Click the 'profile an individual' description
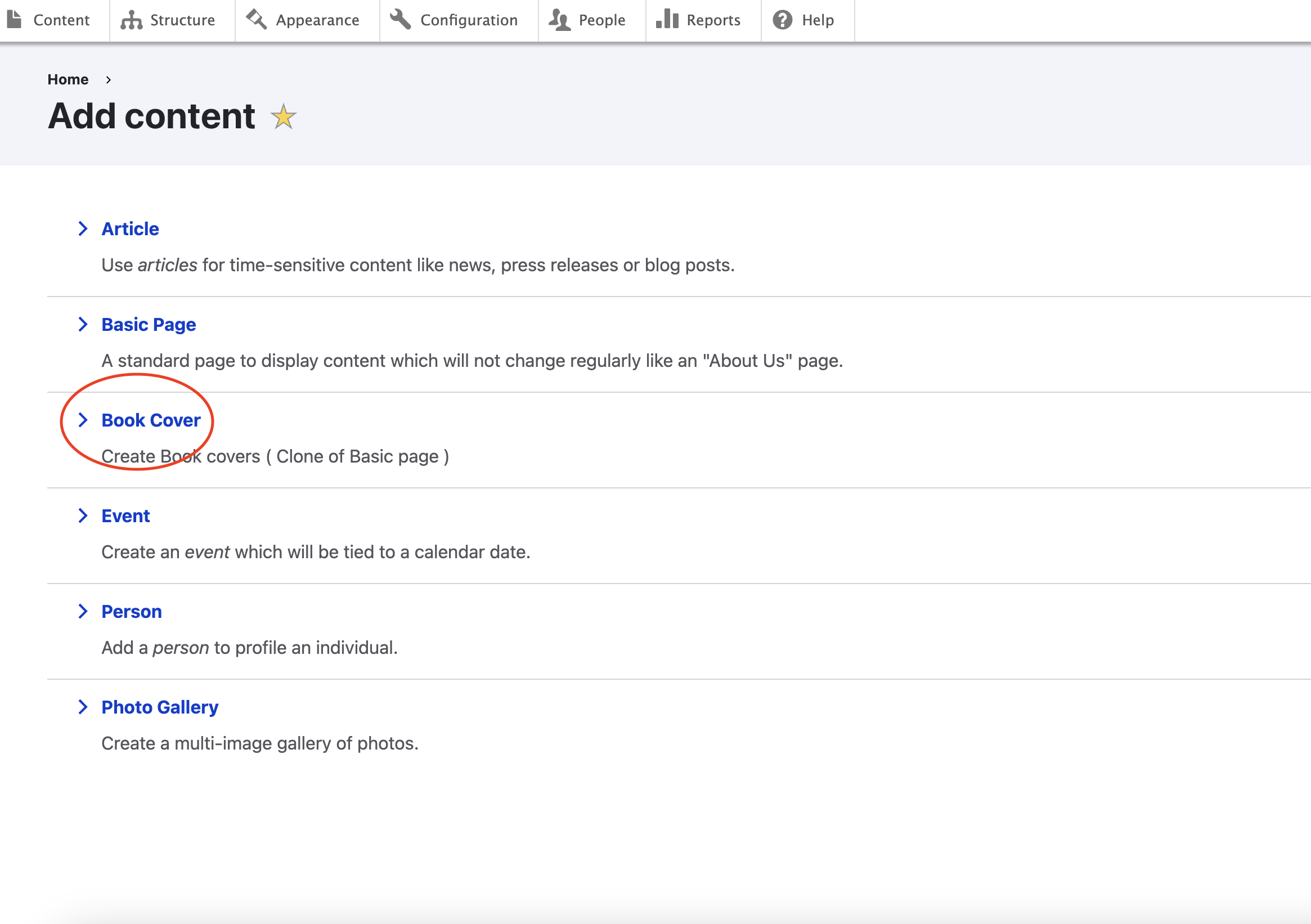This screenshot has width=1311, height=924. coord(249,648)
